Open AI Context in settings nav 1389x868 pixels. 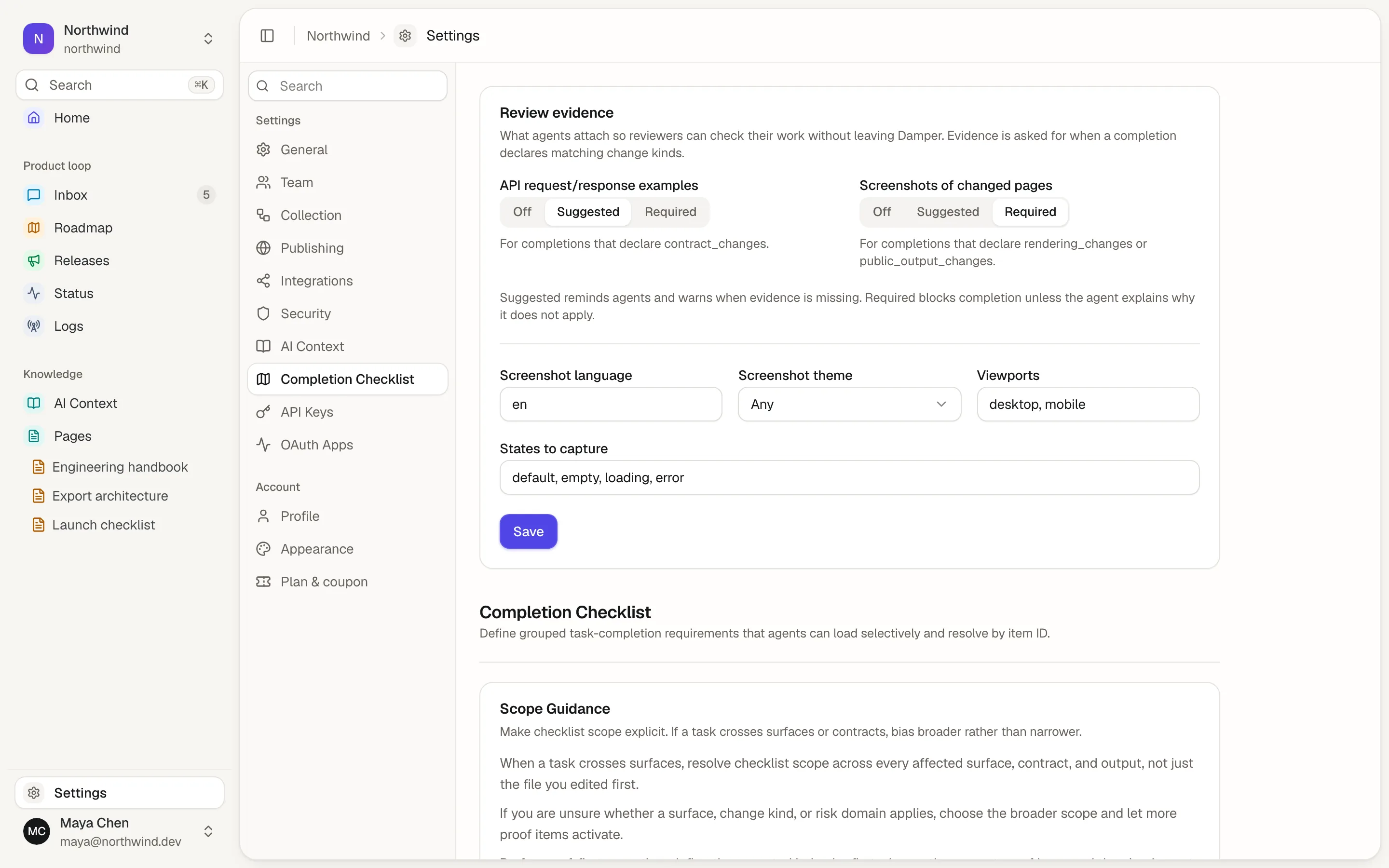pos(347,346)
